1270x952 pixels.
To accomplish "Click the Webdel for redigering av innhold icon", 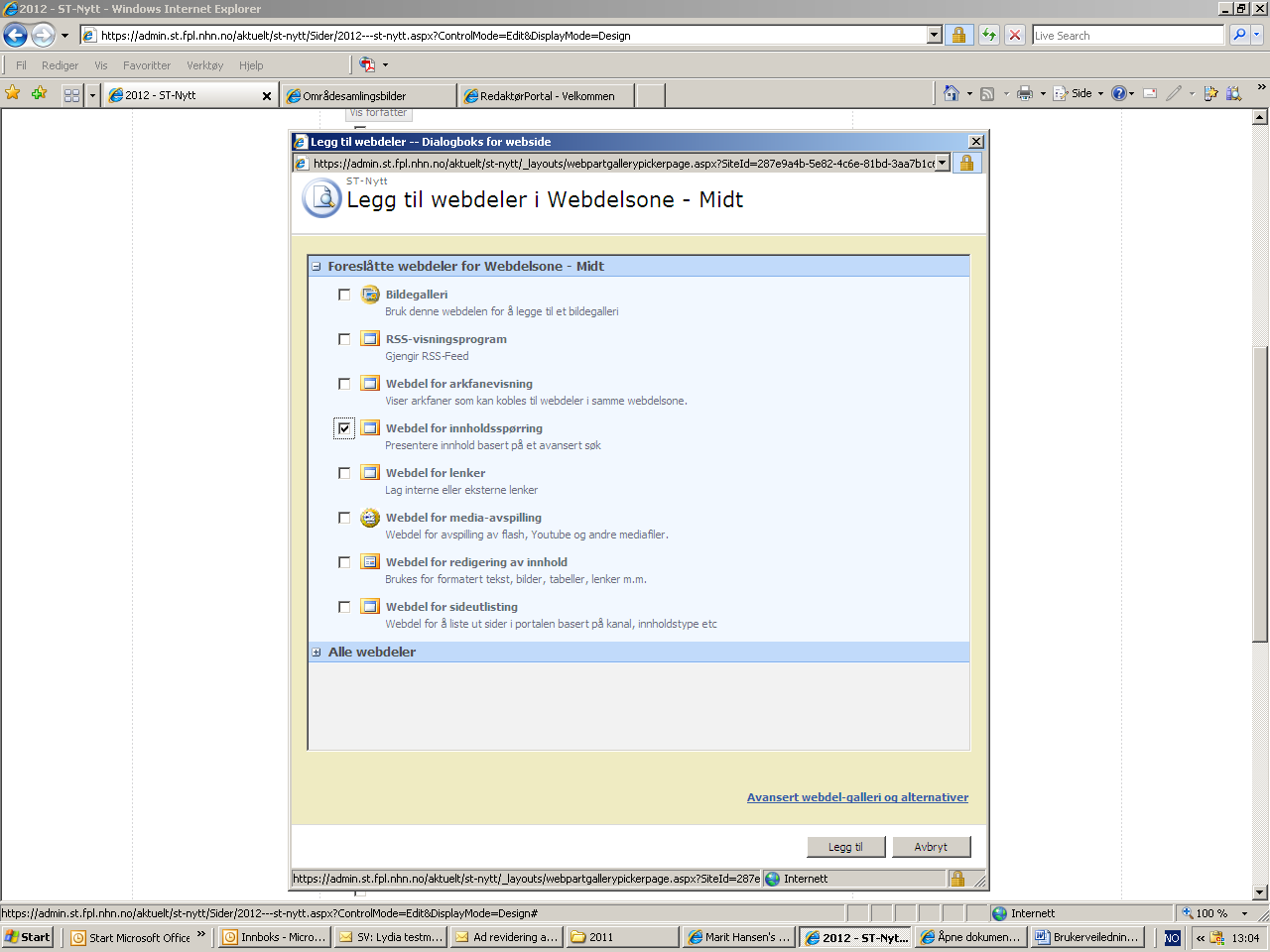I will point(370,562).
